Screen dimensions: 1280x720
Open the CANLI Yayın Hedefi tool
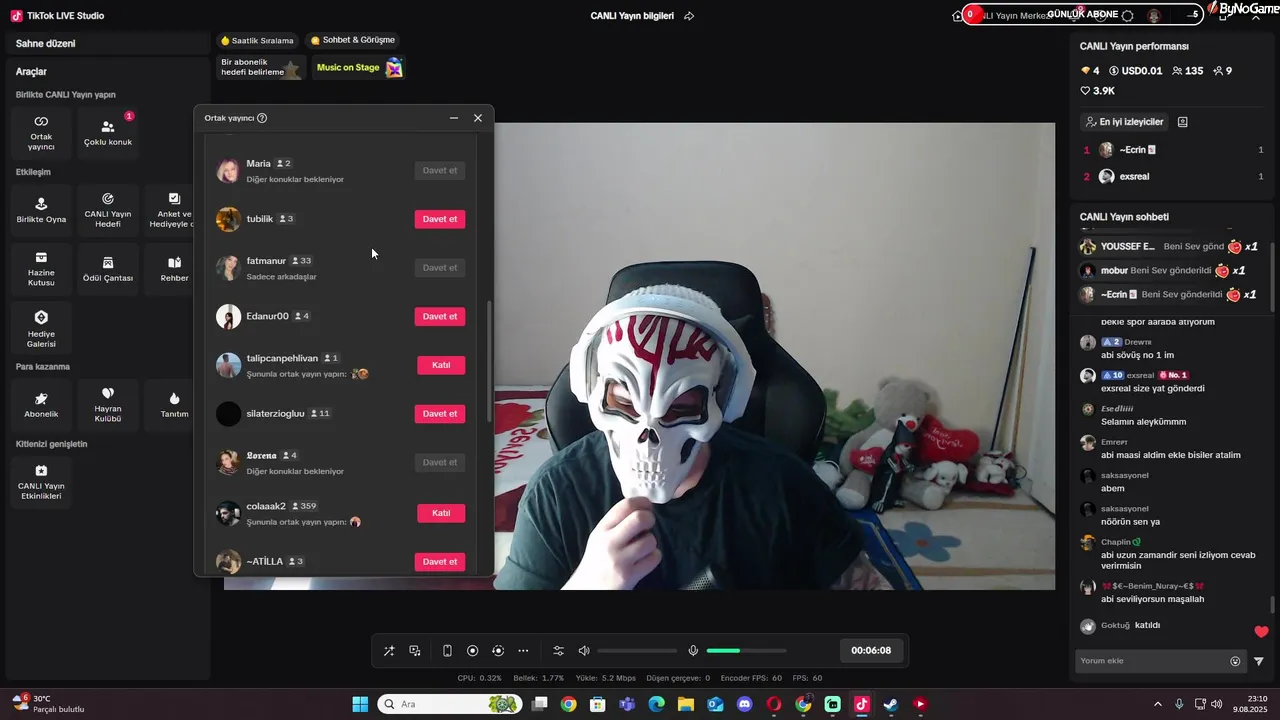coord(107,210)
